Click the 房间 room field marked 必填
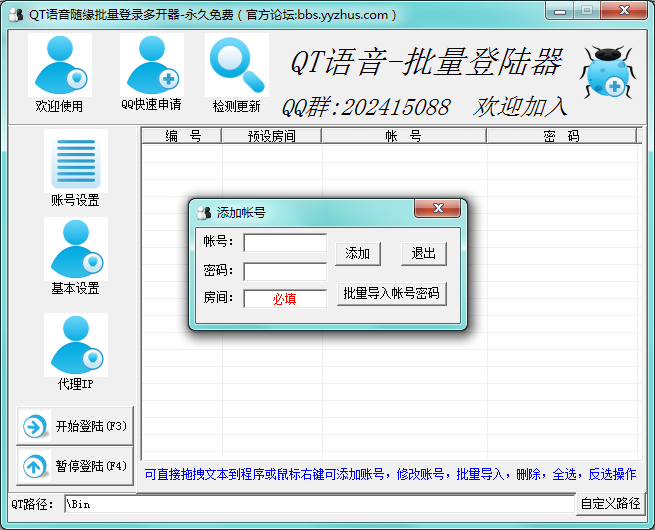 (x=285, y=299)
